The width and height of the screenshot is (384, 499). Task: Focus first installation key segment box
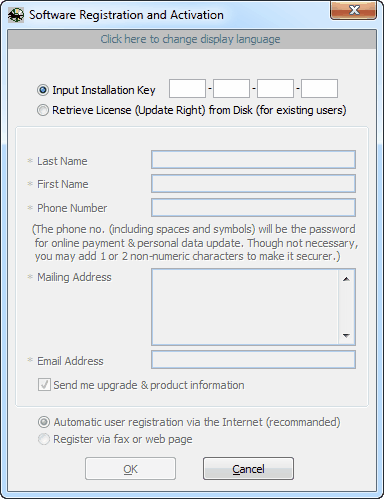tap(187, 89)
